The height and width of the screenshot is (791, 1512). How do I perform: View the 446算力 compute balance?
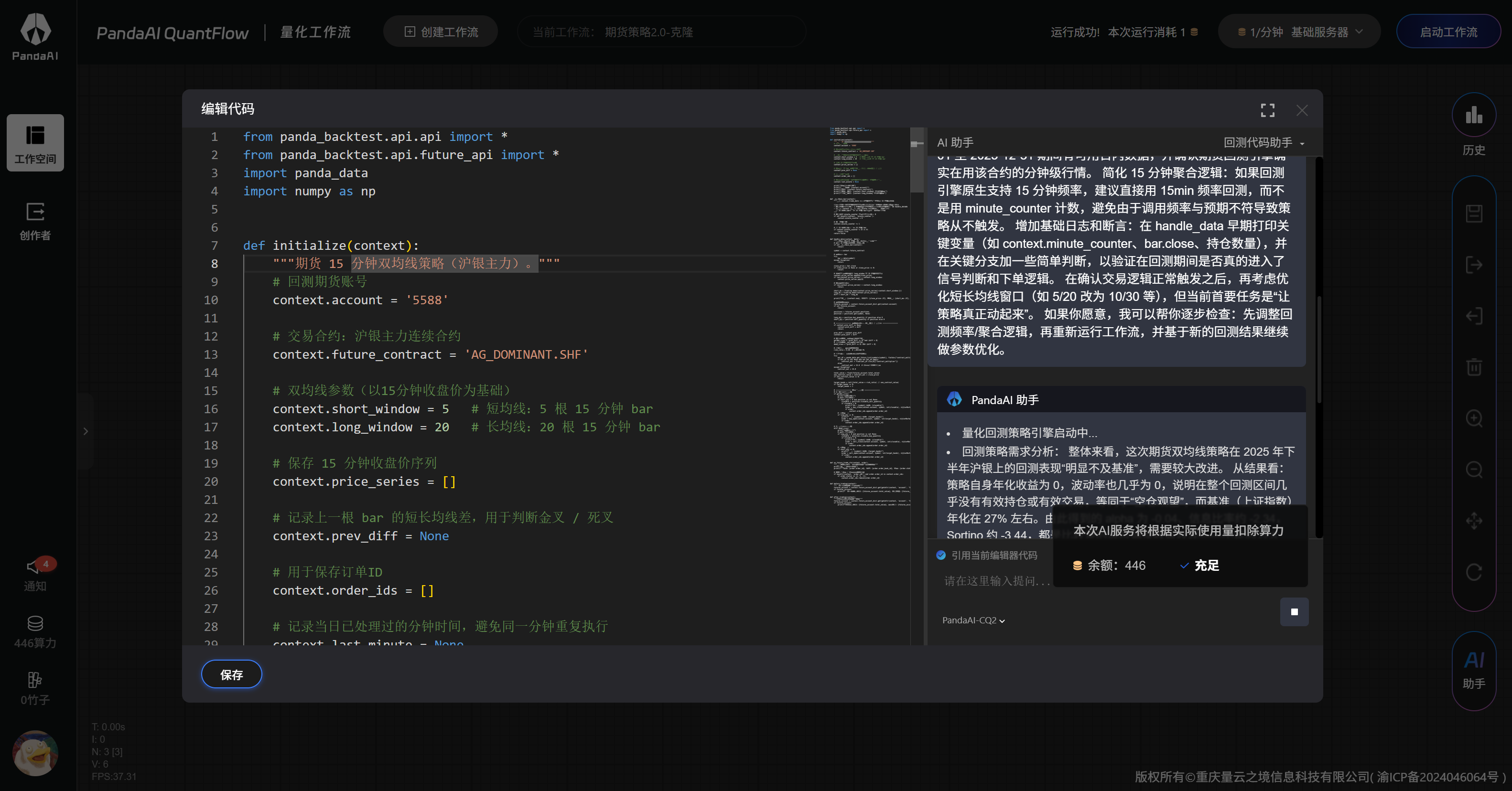tap(35, 631)
